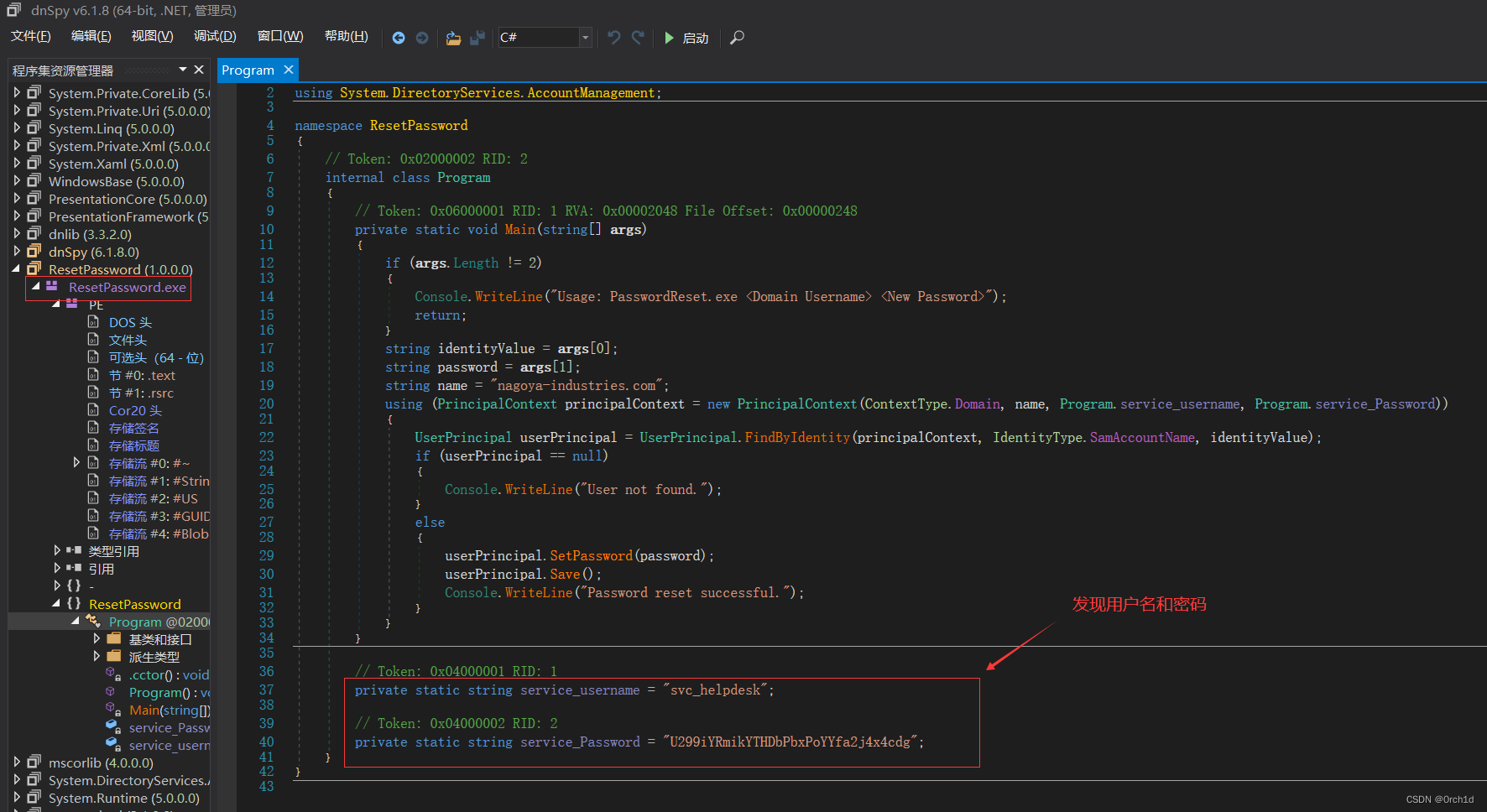Screen dimensions: 1487x812
Task: Click the PresentationFramework assembly icon
Action: coord(34,216)
